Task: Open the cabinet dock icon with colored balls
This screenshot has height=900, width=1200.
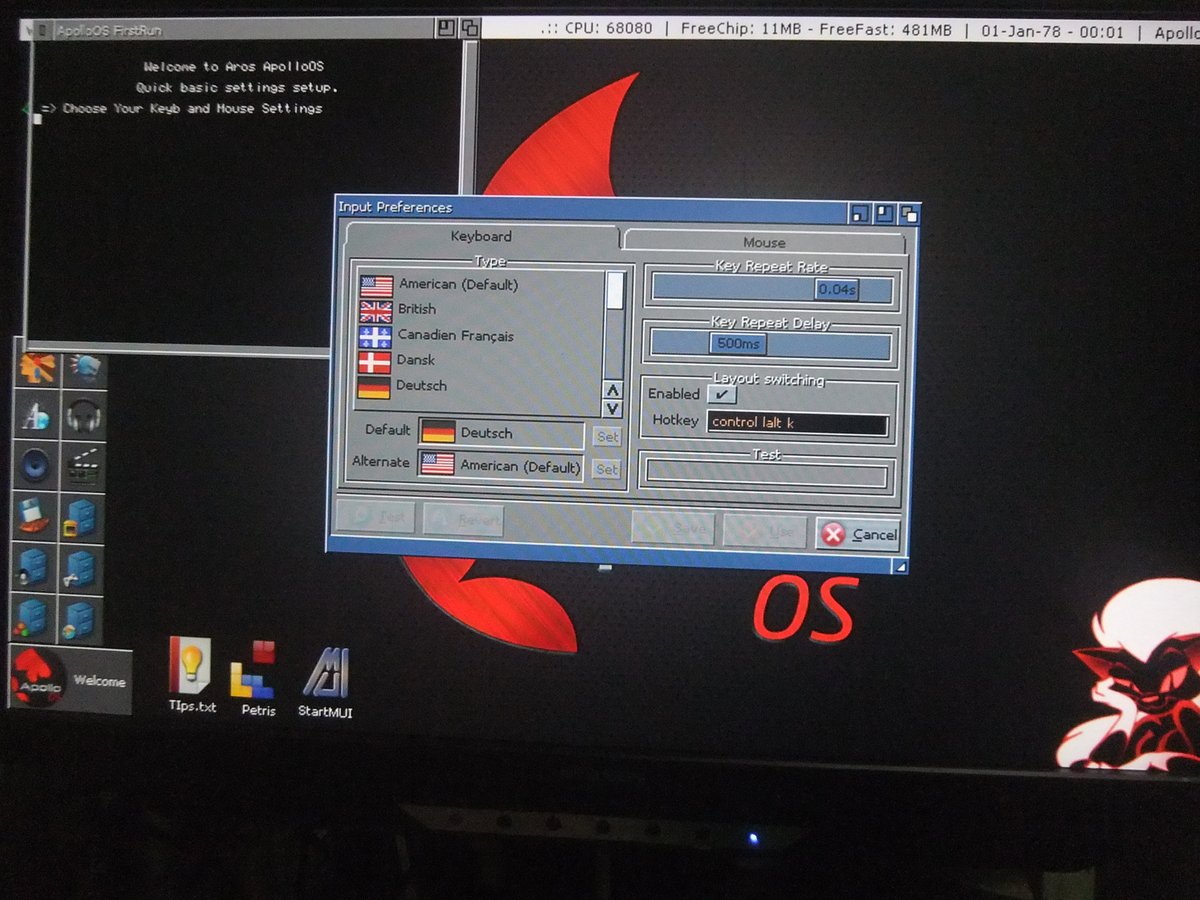Action: click(x=32, y=617)
